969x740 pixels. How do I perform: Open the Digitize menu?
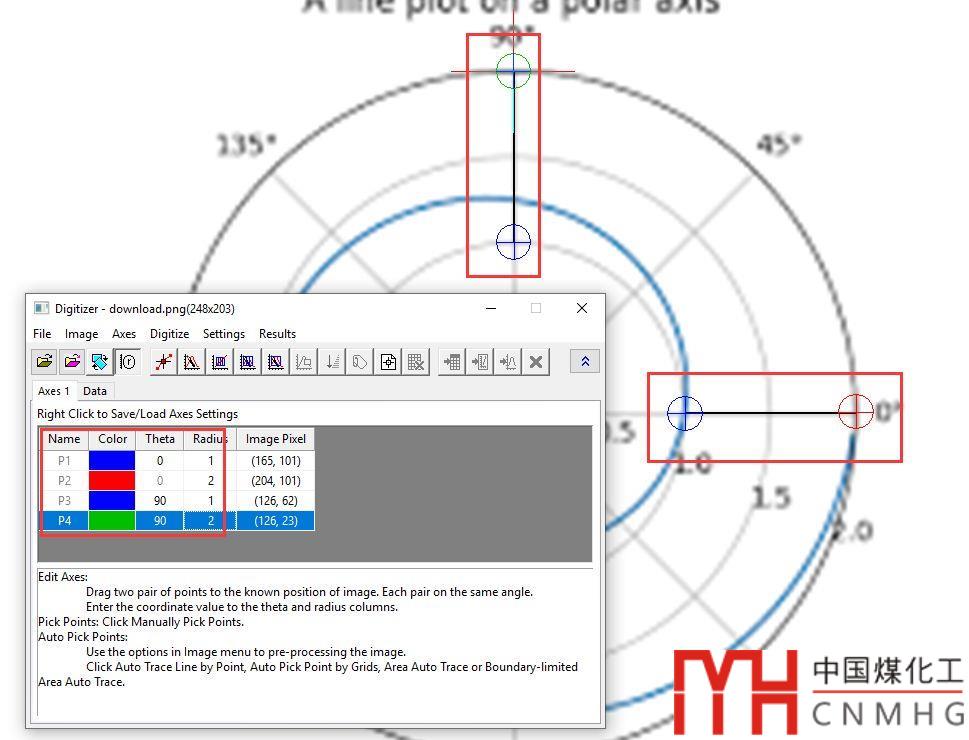[169, 334]
